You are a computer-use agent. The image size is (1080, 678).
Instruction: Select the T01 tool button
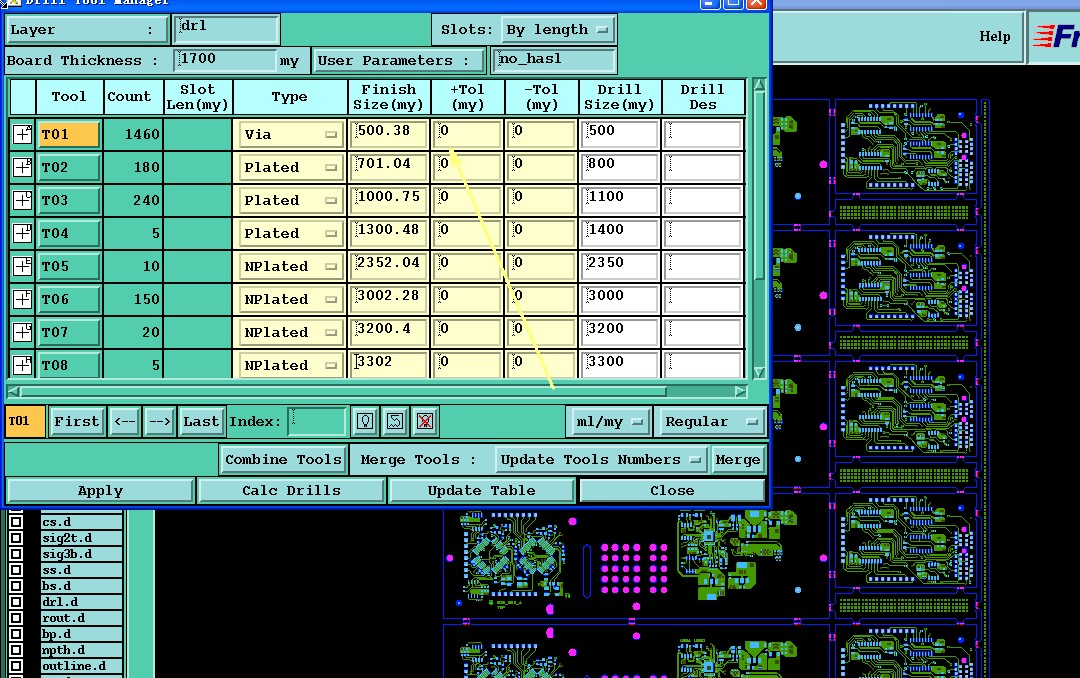click(69, 134)
